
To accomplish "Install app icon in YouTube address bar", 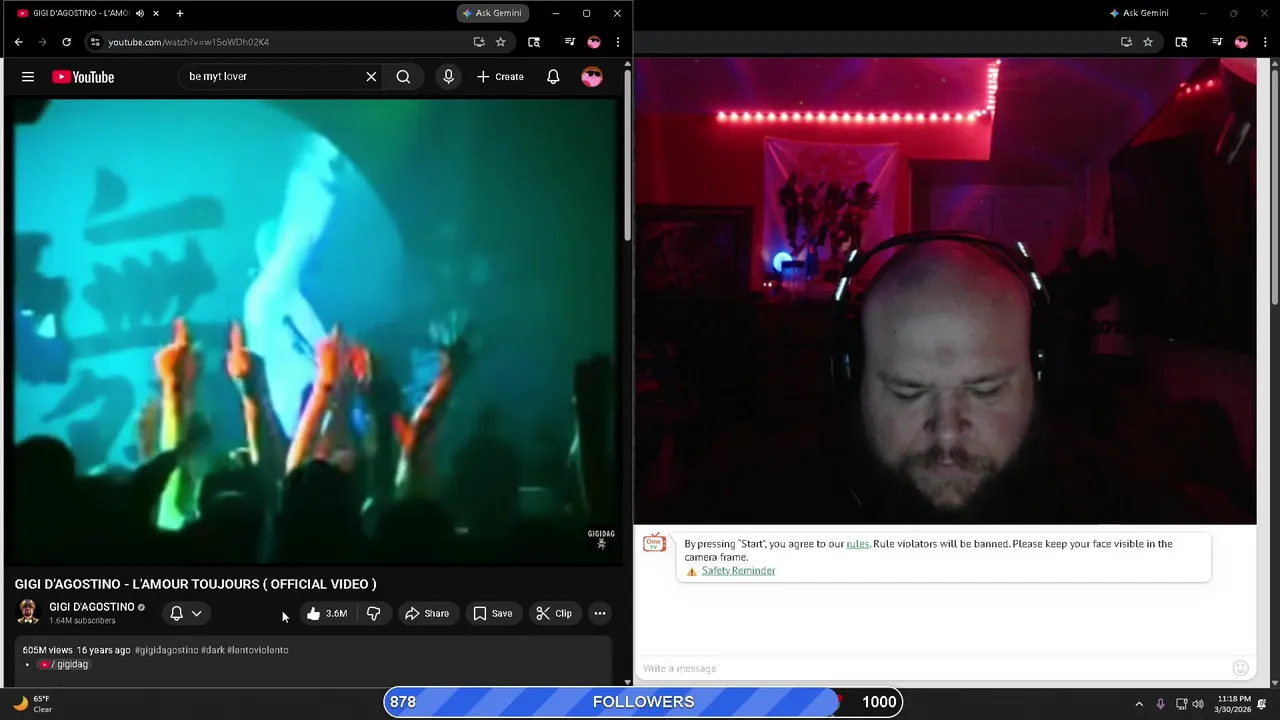I will pos(479,42).
